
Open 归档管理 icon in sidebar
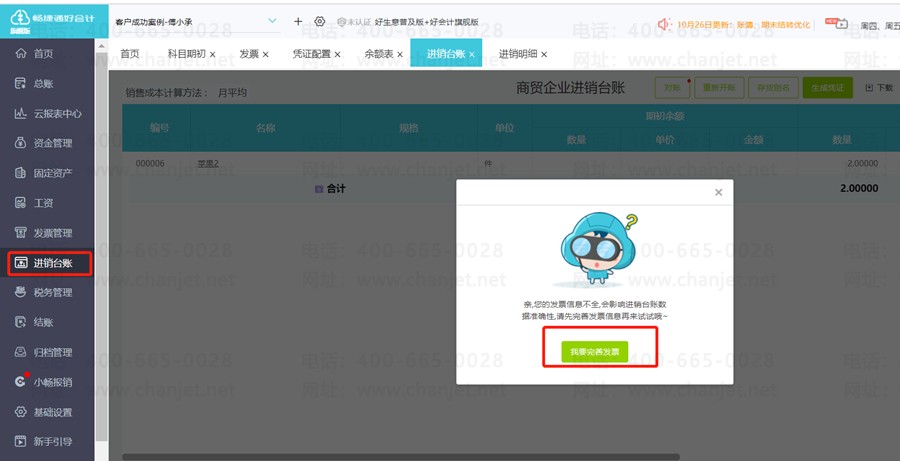21,352
